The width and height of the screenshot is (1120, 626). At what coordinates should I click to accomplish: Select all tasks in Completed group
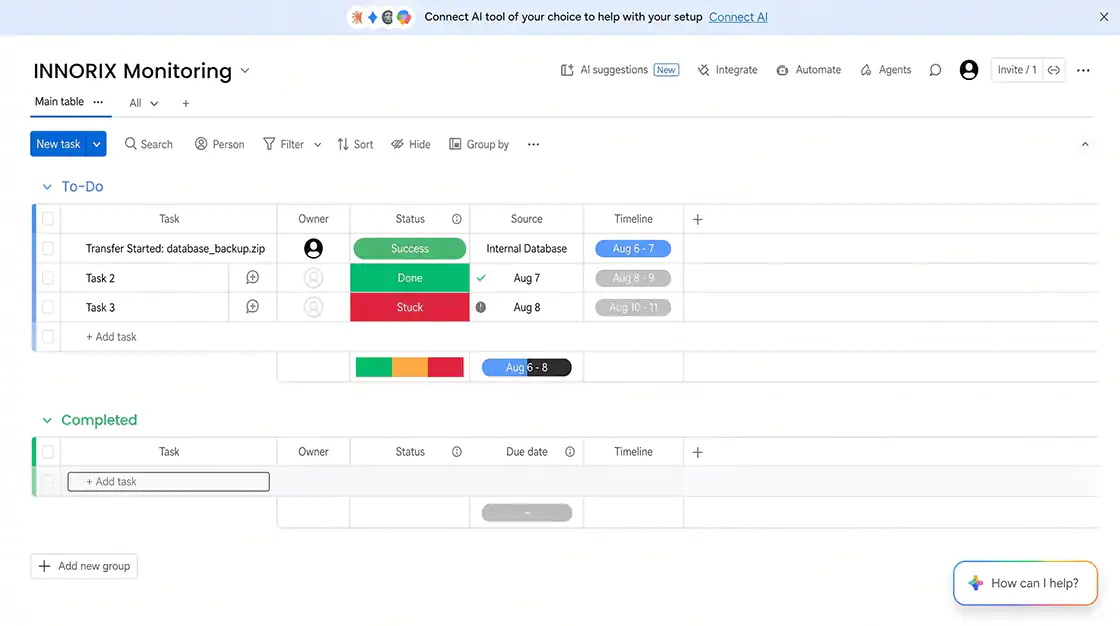tap(48, 452)
